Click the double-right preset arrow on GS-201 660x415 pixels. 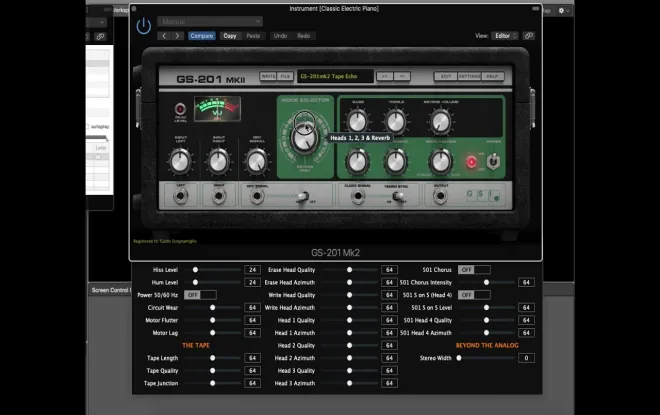402,76
